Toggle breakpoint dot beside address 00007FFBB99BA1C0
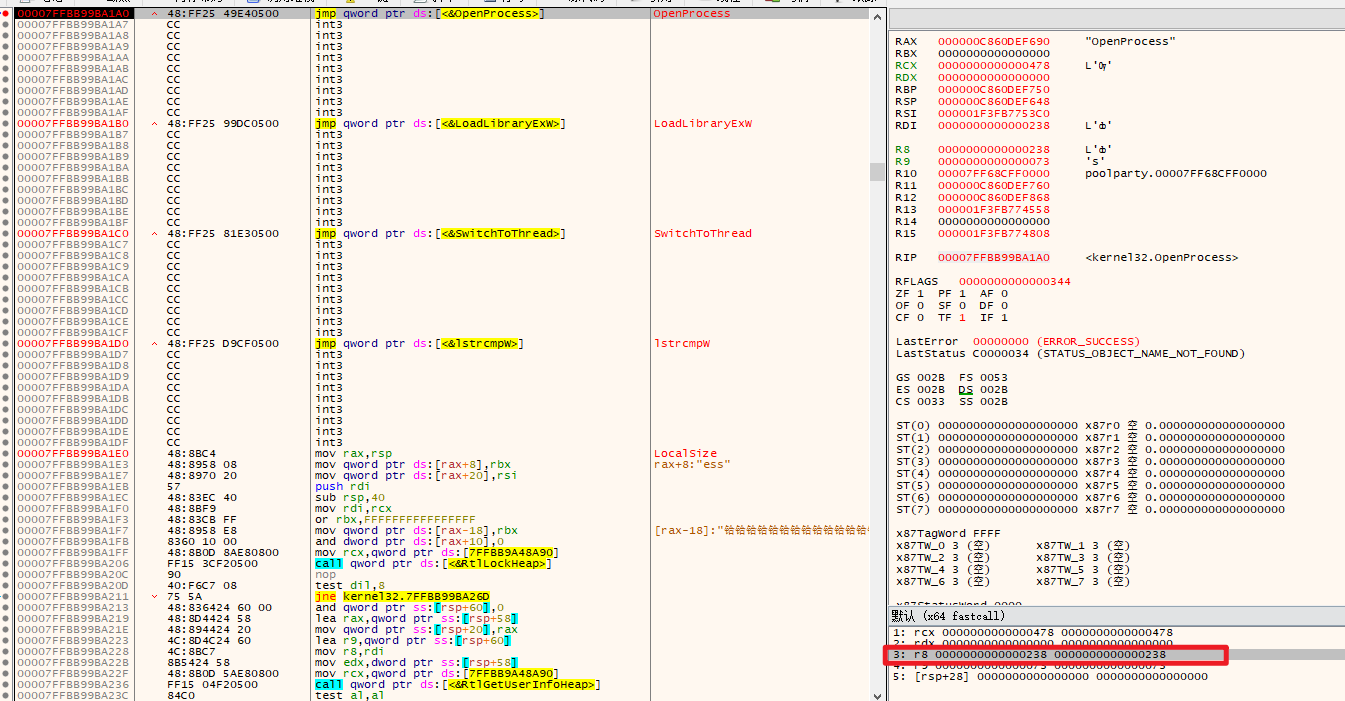Image resolution: width=1345 pixels, height=701 pixels. point(8,234)
